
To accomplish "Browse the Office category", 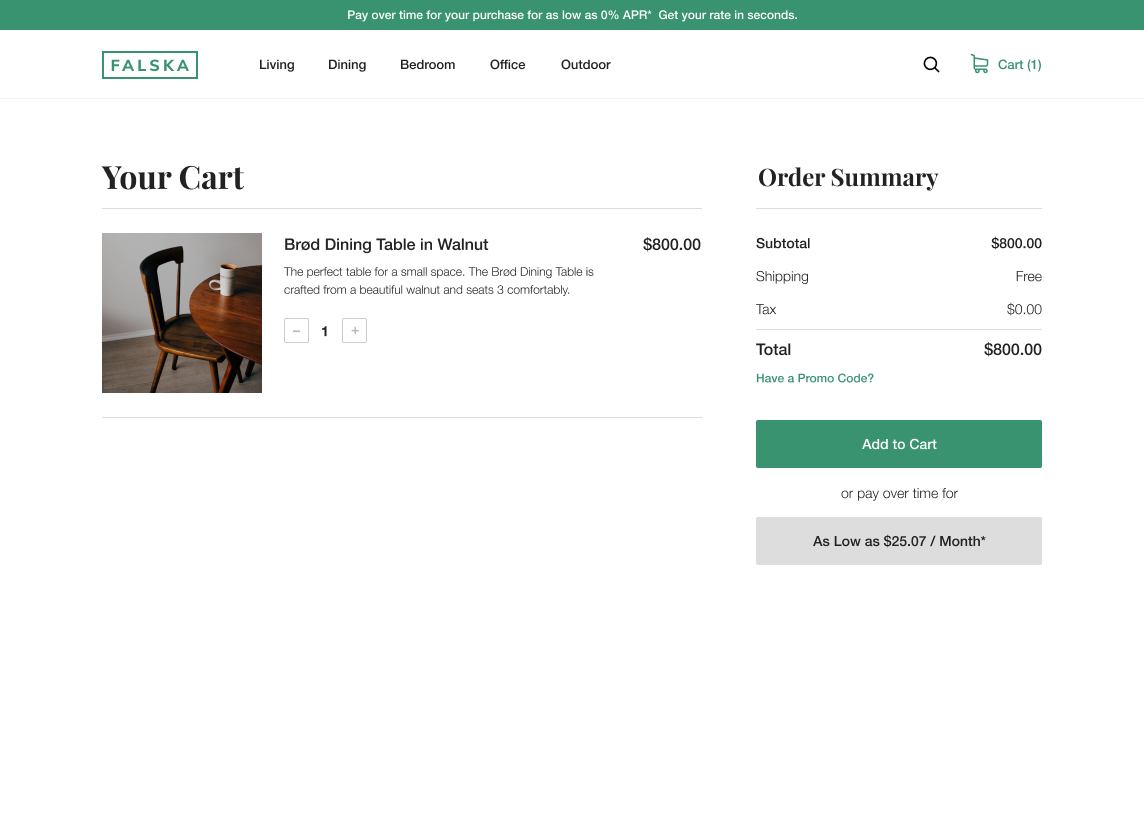I will [x=507, y=65].
